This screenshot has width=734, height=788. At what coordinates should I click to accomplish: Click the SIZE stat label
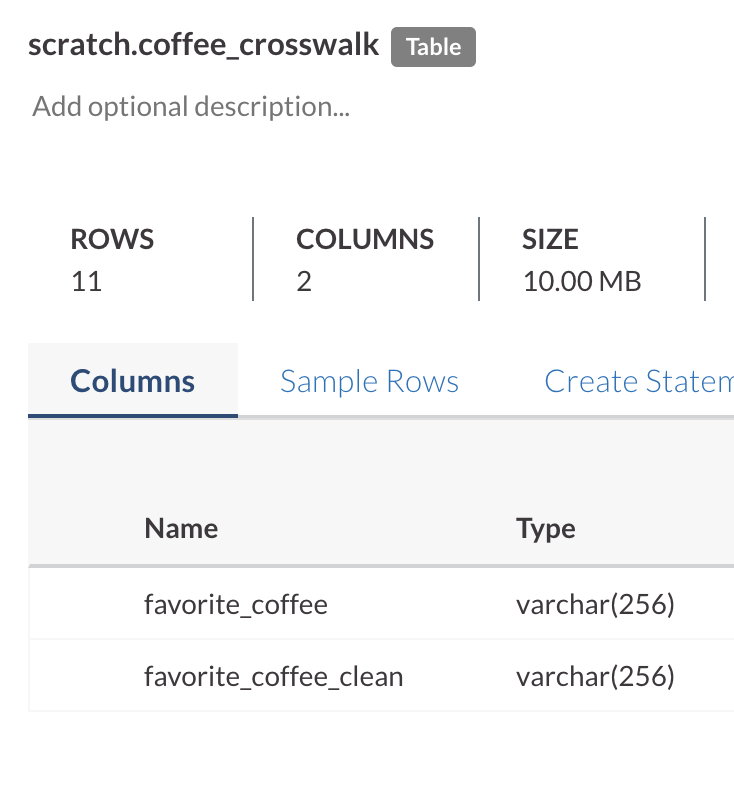pyautogui.click(x=550, y=240)
